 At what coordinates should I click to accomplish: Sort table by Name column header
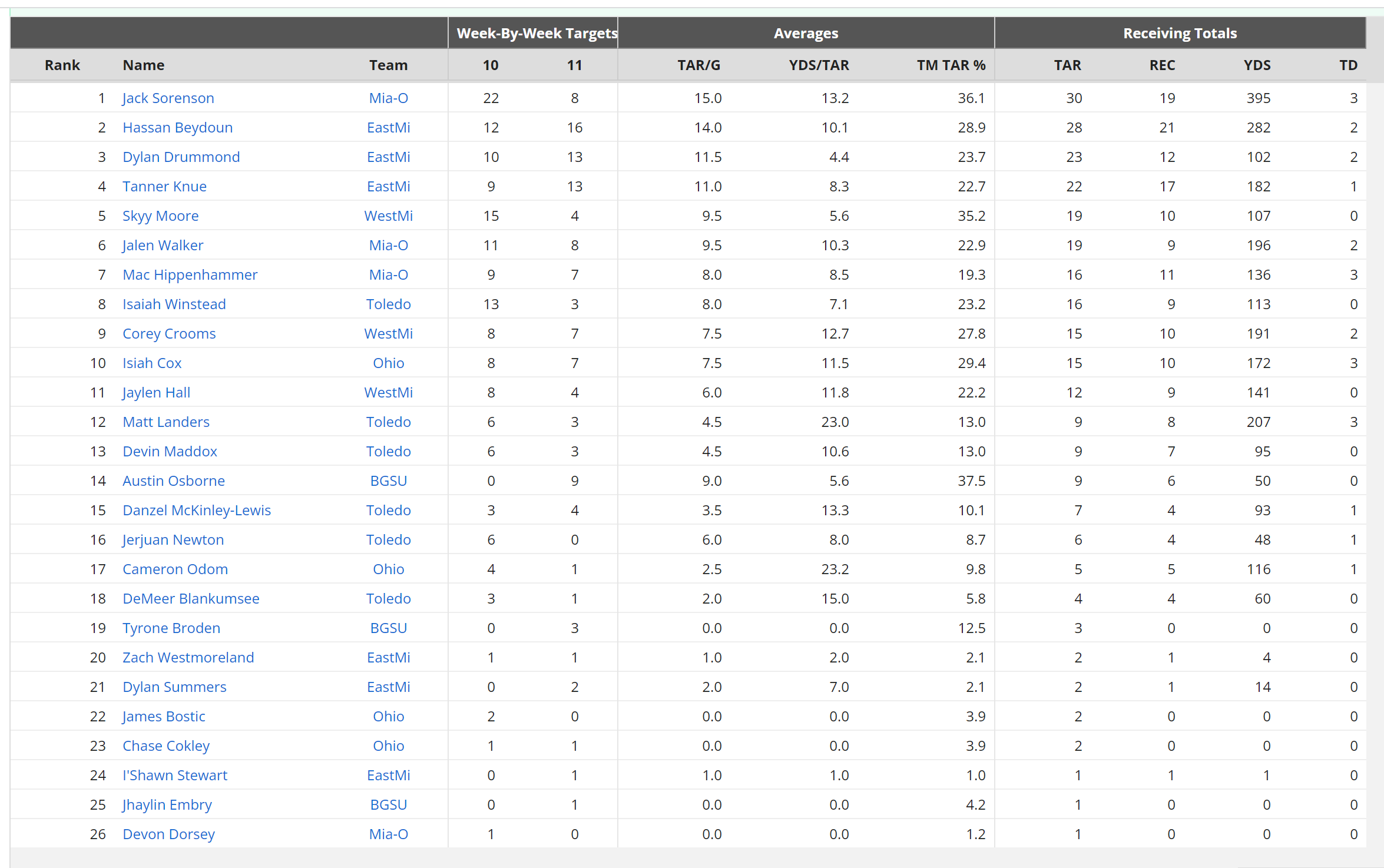pos(144,65)
